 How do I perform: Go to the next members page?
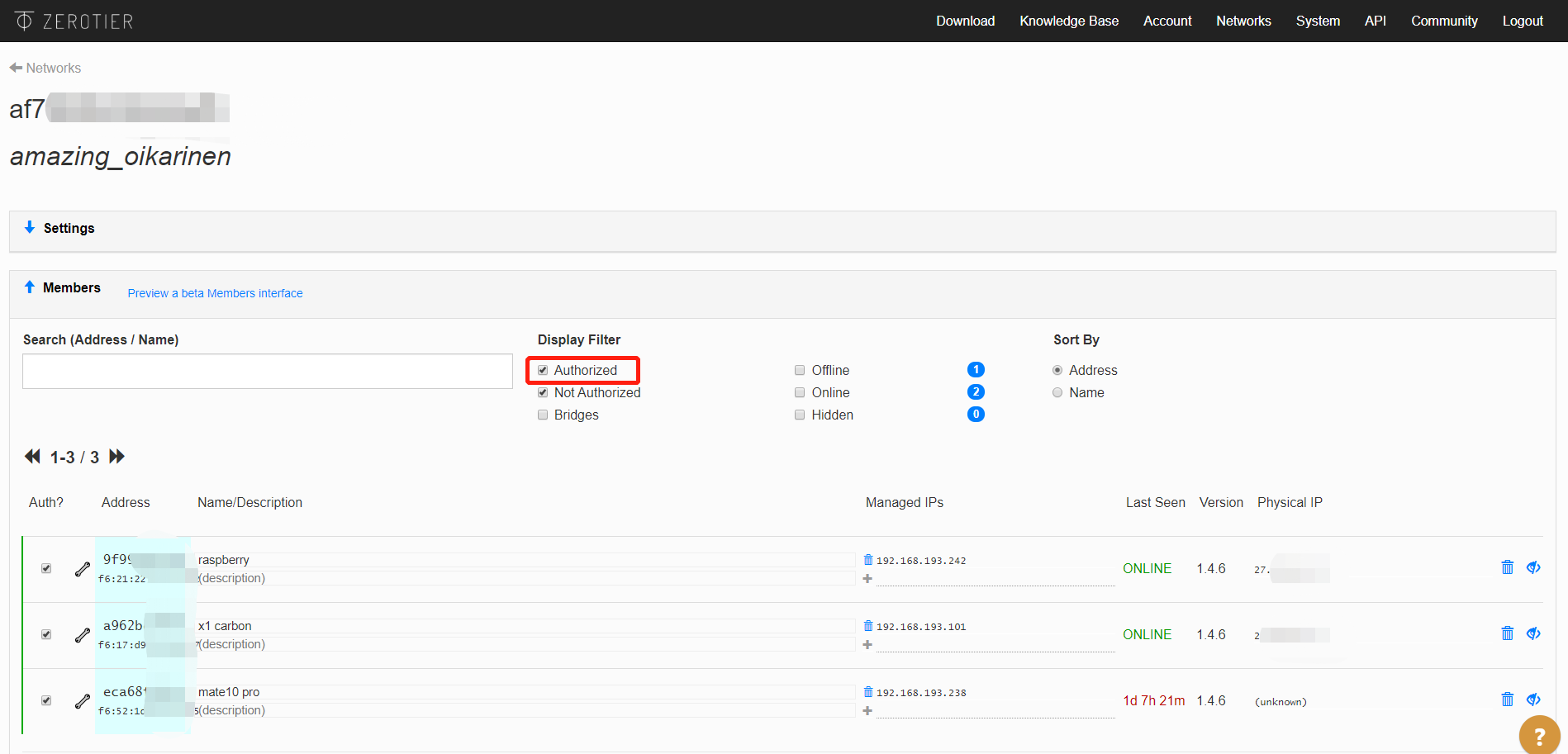tap(116, 456)
